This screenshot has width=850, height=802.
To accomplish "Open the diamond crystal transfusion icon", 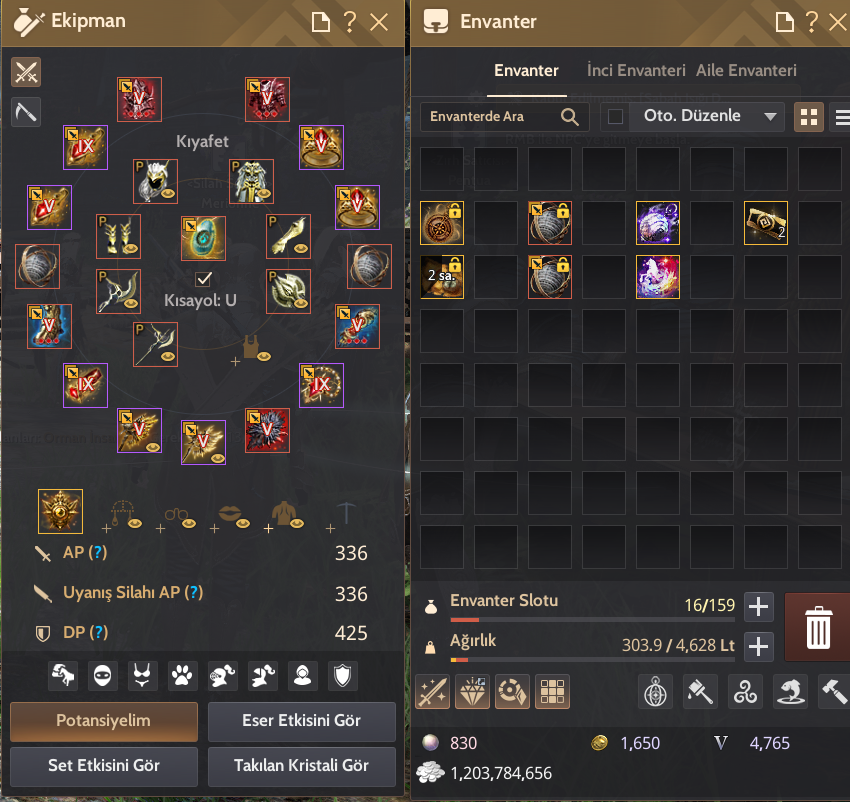I will pyautogui.click(x=472, y=691).
